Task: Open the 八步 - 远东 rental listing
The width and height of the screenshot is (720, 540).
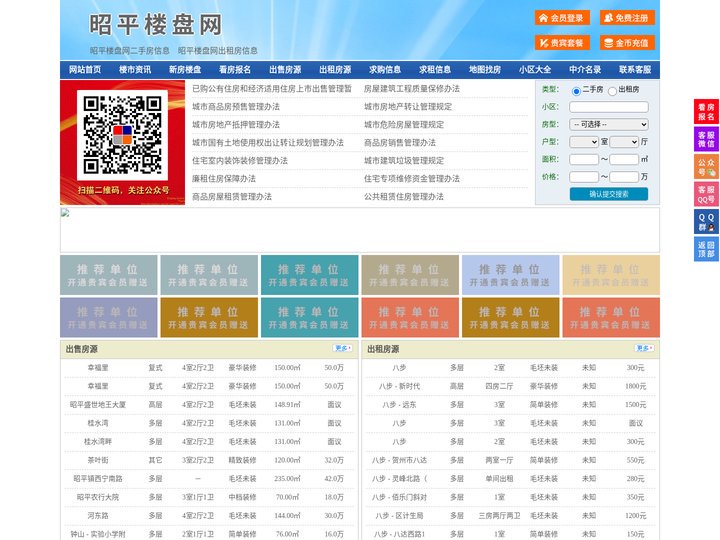Action: tap(399, 405)
